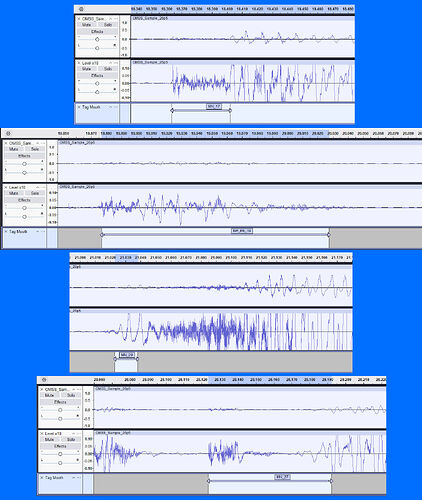Screen dimensions: 422x500
Task: Open Tag Mouth track name dropdown, second panel
Action: pos(18,231)
